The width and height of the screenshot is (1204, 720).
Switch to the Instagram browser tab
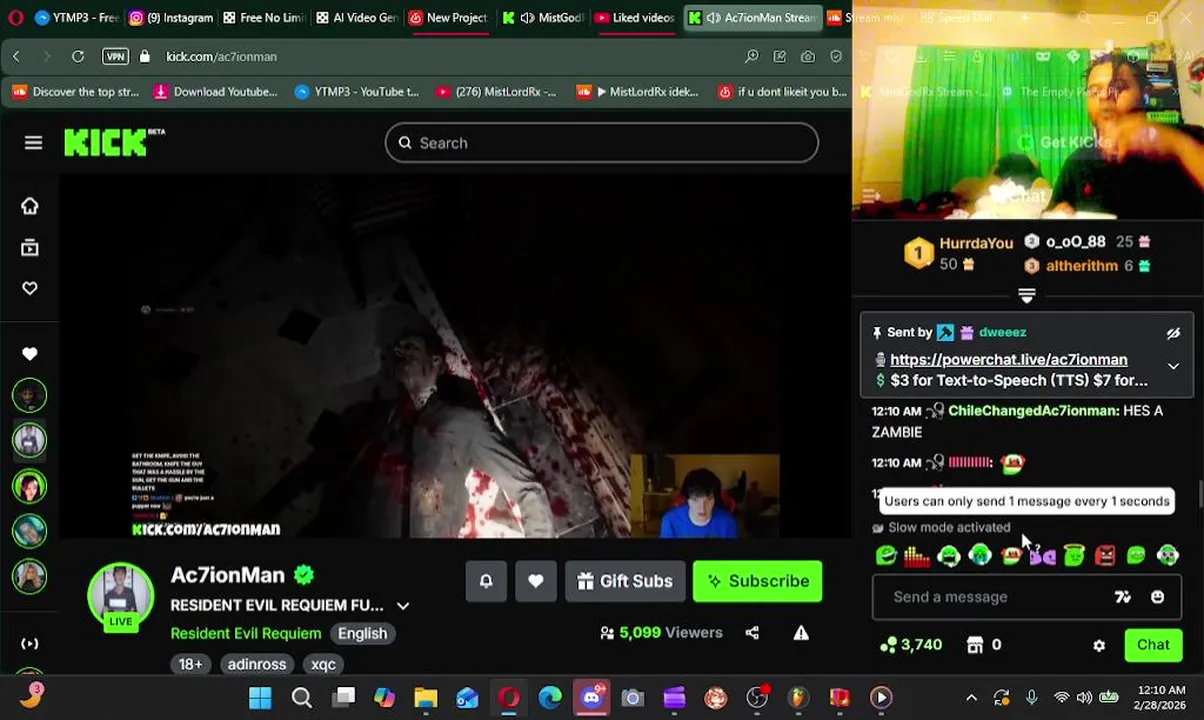tap(172, 18)
